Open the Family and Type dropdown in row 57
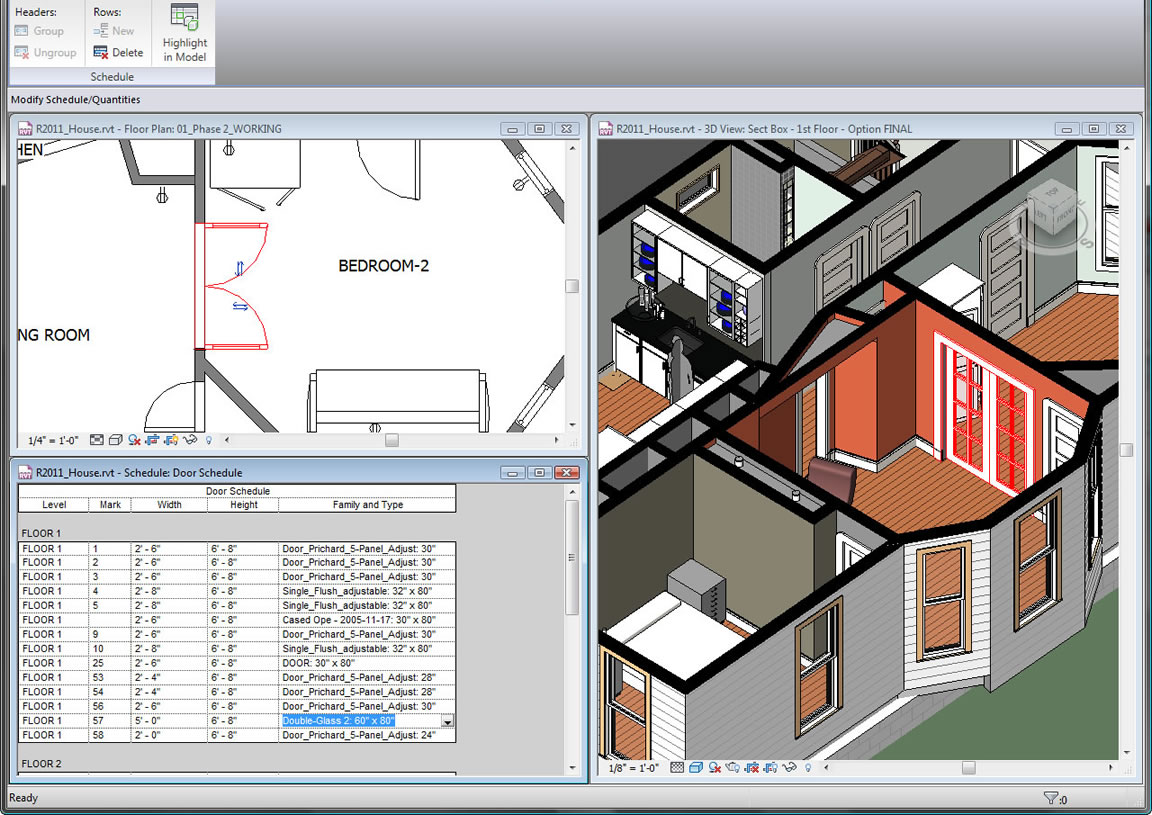The width and height of the screenshot is (1152, 815). pos(447,722)
